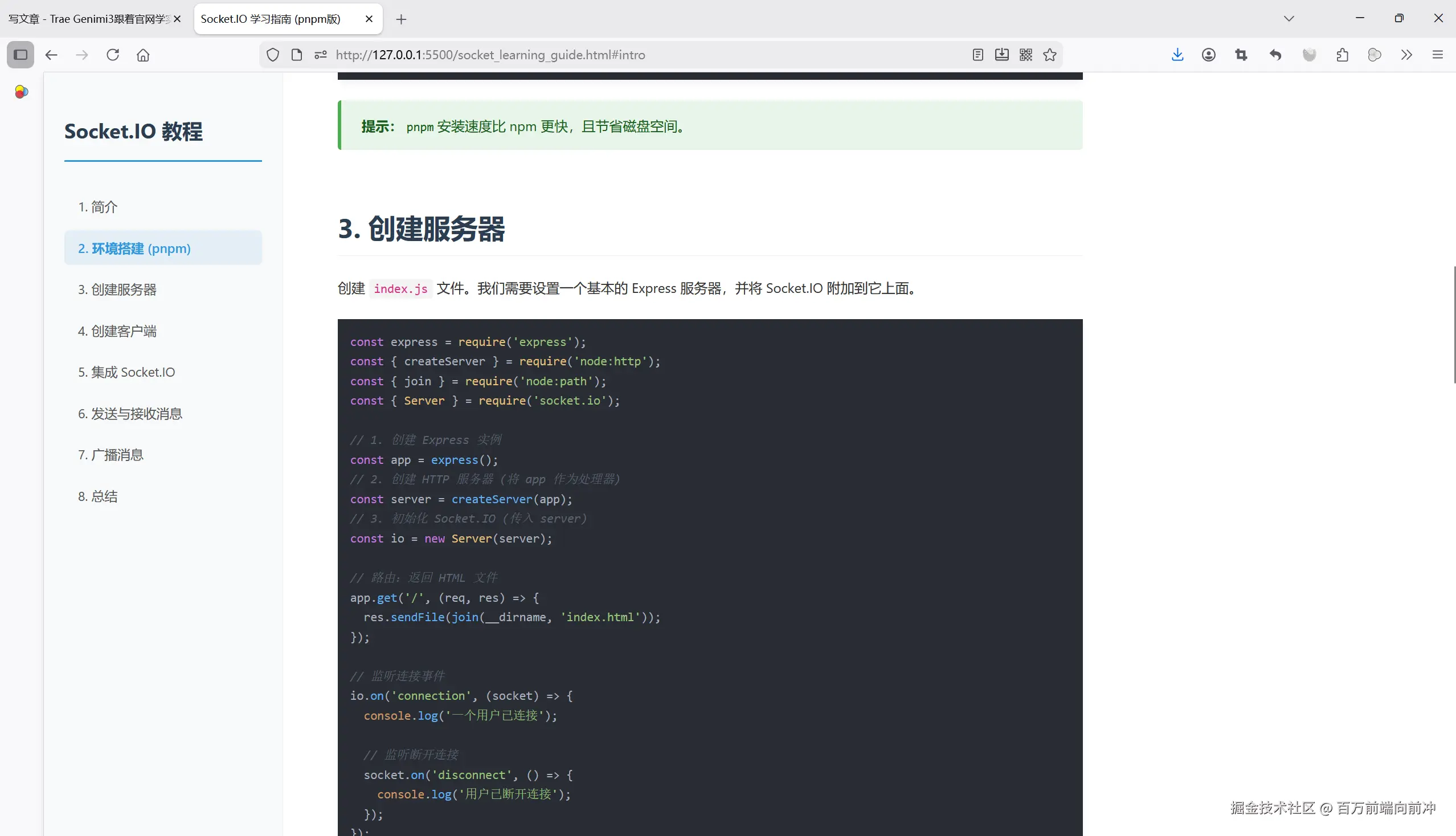Open the Firefox account profile icon
Viewport: 1456px width, 836px height.
(1208, 55)
